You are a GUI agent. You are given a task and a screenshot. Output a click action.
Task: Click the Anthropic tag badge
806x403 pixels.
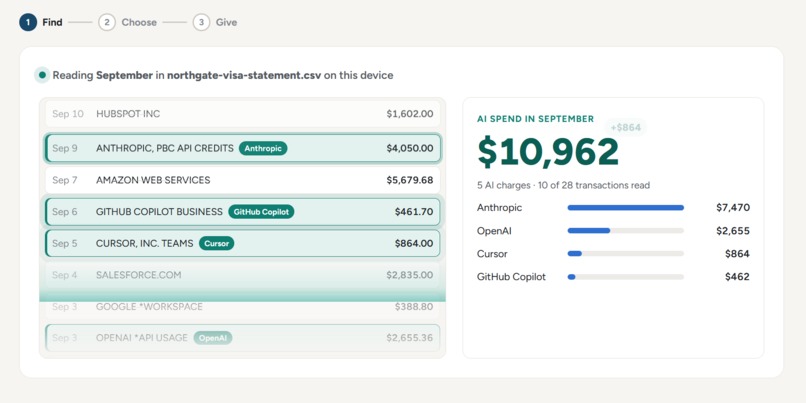point(263,148)
